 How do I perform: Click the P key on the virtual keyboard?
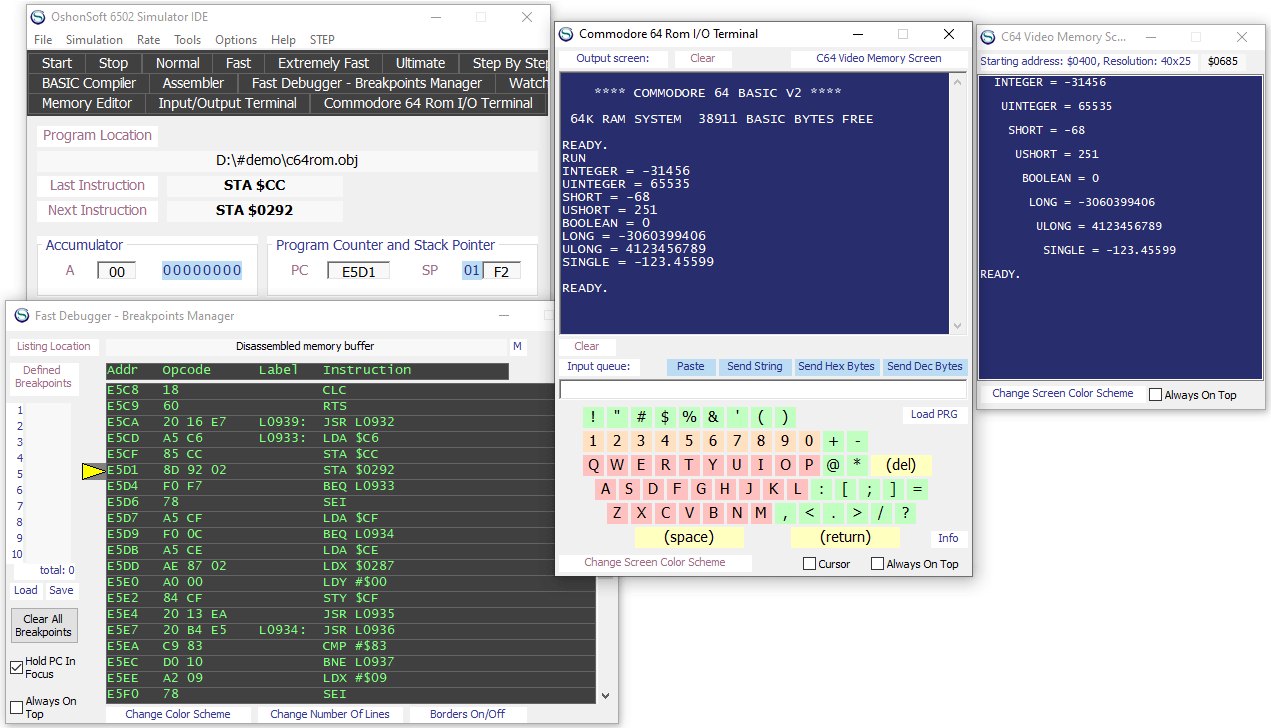tap(809, 465)
